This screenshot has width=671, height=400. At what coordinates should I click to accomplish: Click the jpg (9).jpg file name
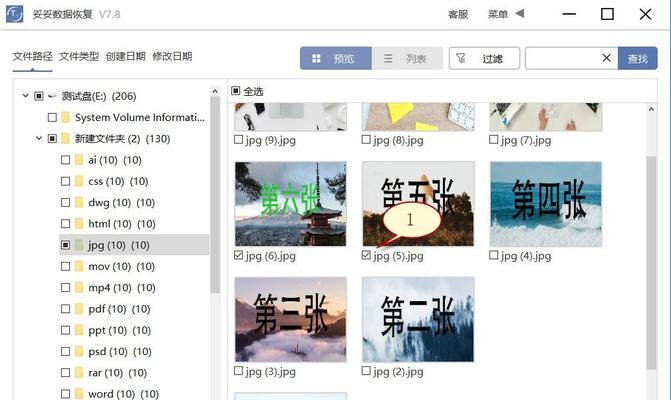point(270,140)
